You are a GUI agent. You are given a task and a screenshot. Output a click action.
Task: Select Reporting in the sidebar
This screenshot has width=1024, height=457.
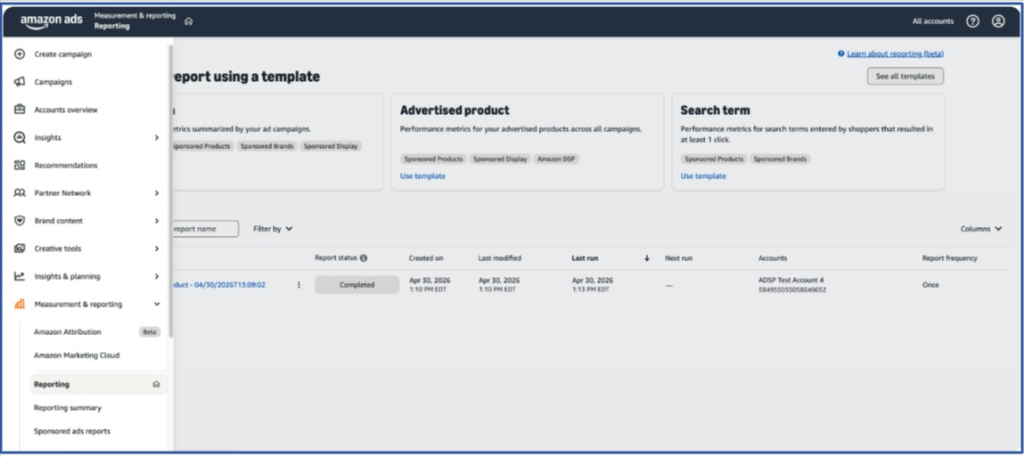tap(98, 385)
